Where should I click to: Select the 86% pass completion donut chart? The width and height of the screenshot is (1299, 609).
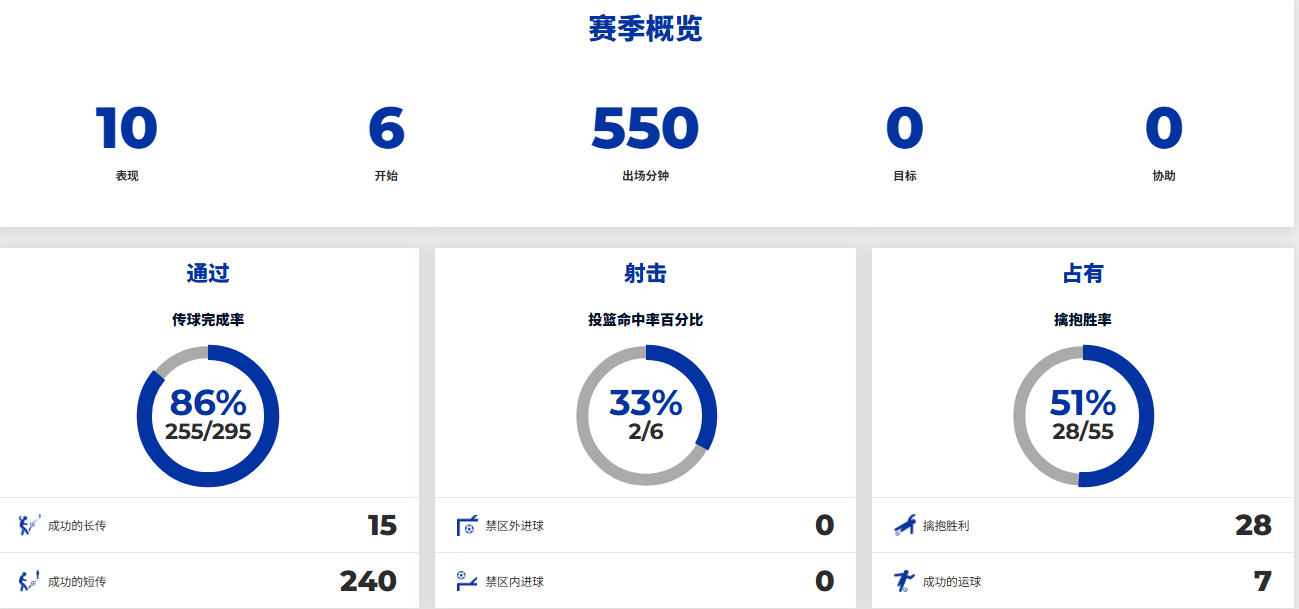[208, 416]
